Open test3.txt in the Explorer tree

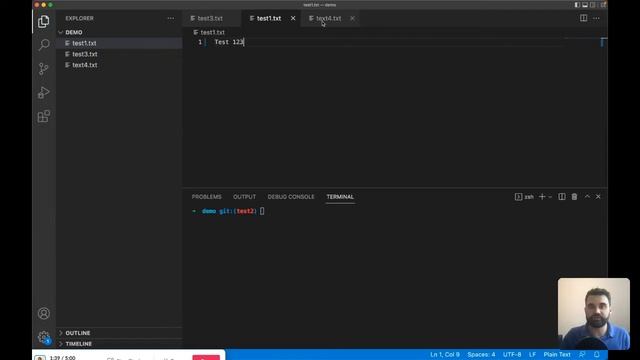120,54
